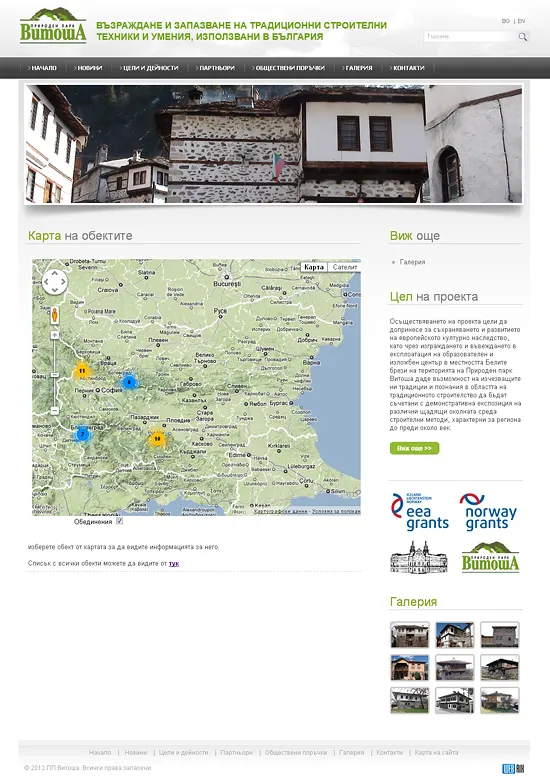Image resolution: width=550 pixels, height=781 pixels.
Task: Open the blue cluster marker 2 near Blagoevgrad
Action: point(82,434)
